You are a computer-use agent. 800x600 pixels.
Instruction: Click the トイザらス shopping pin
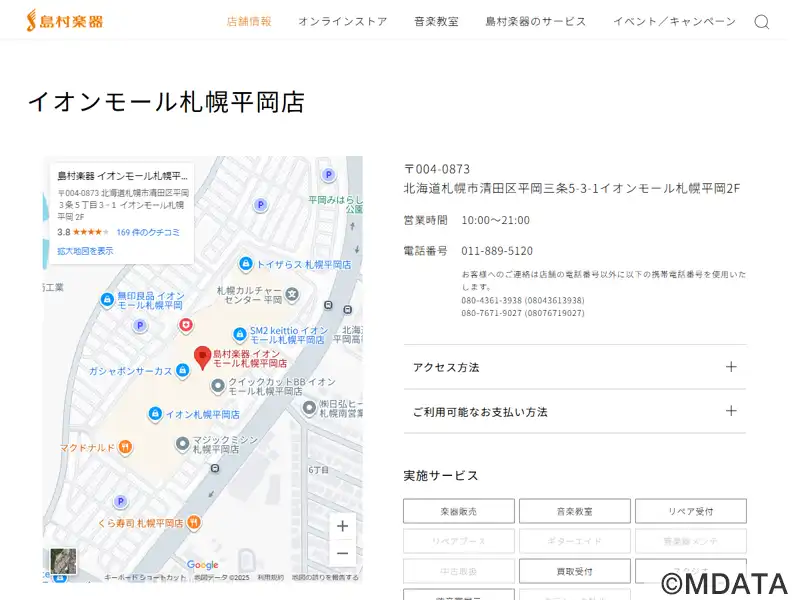(x=245, y=264)
